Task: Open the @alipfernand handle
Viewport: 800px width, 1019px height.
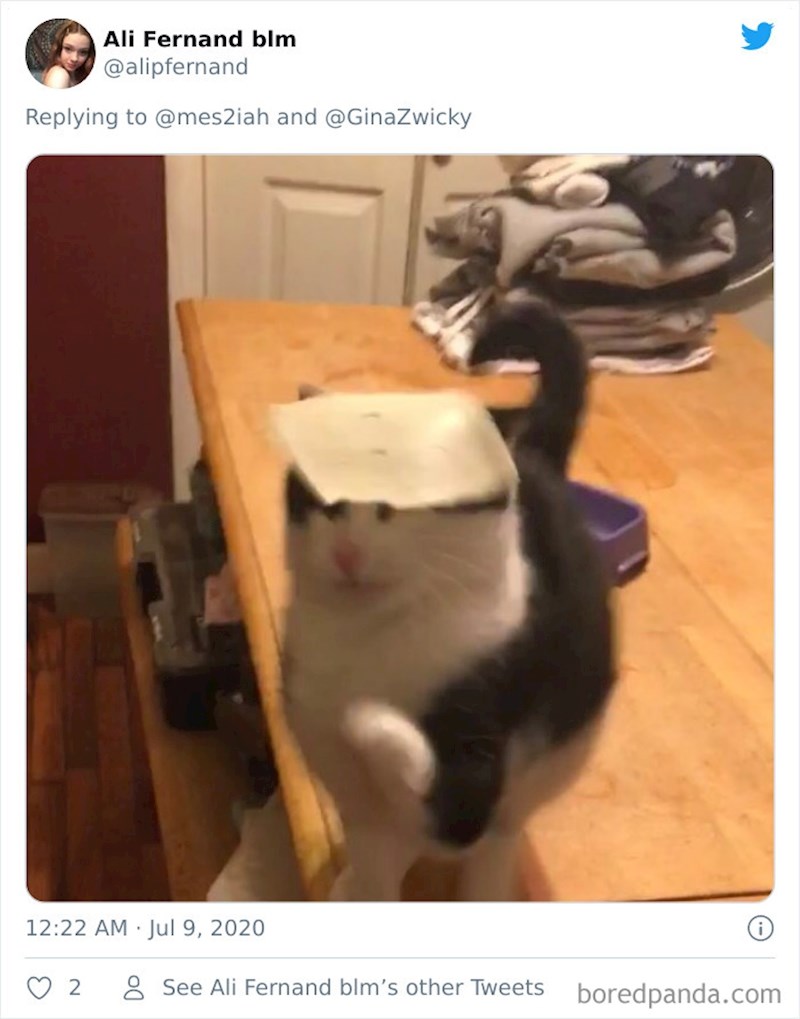Action: (175, 67)
